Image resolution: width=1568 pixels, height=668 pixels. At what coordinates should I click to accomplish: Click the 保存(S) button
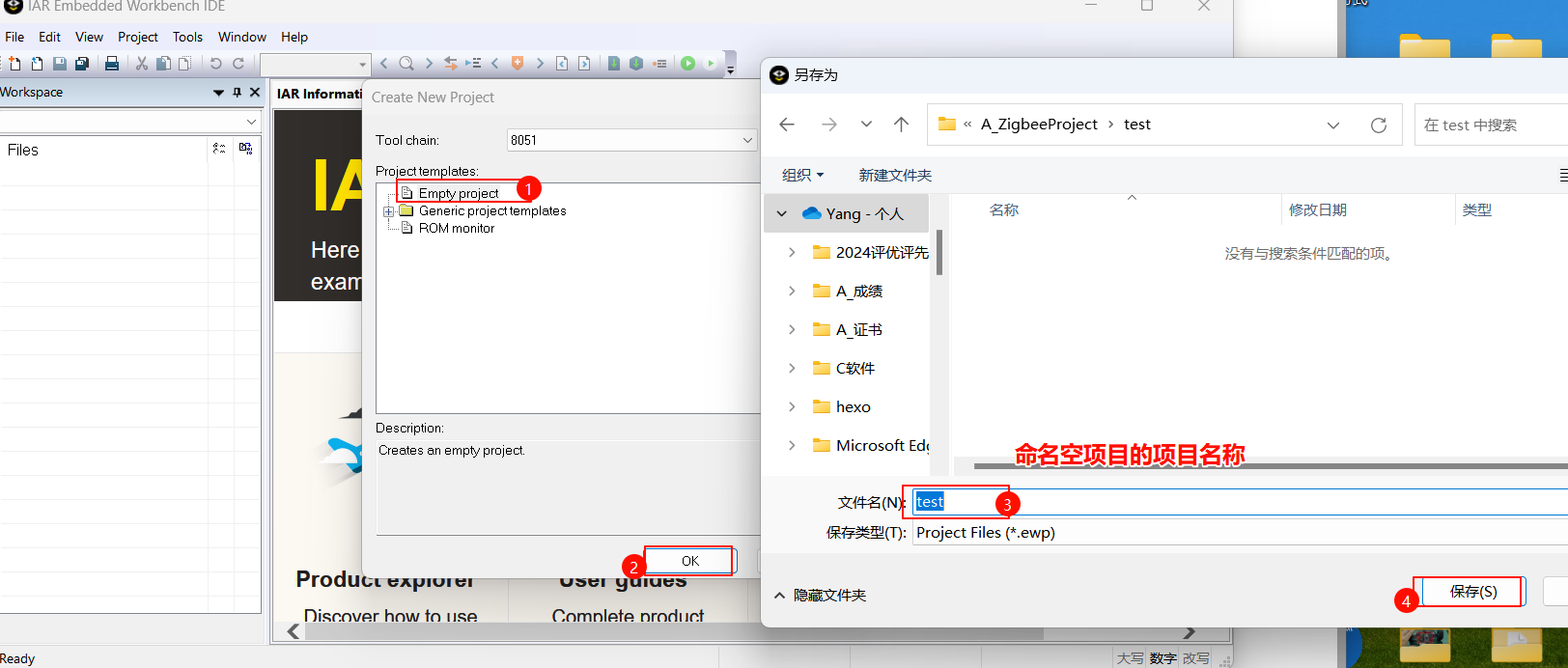point(1473,592)
